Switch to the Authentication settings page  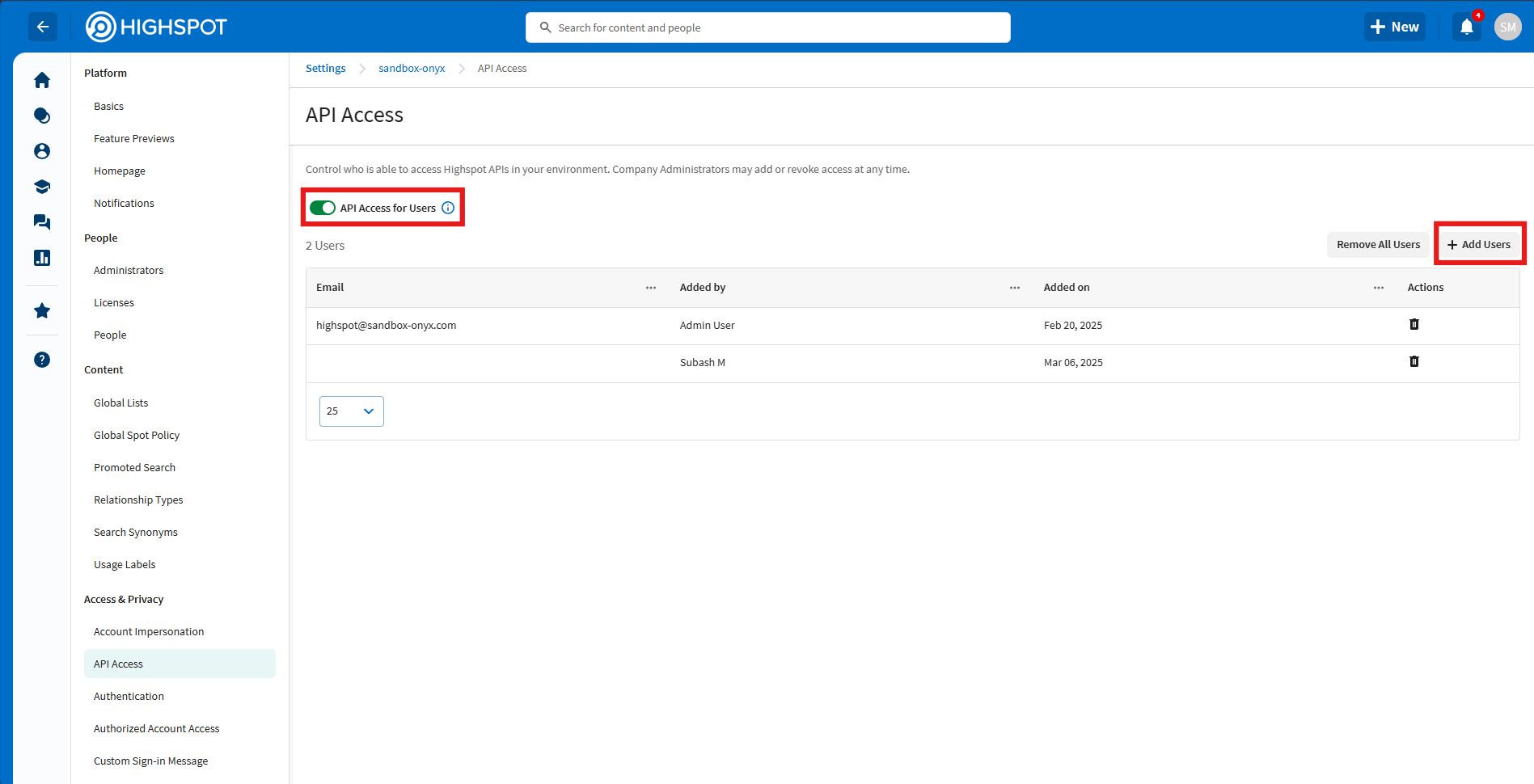click(x=129, y=696)
